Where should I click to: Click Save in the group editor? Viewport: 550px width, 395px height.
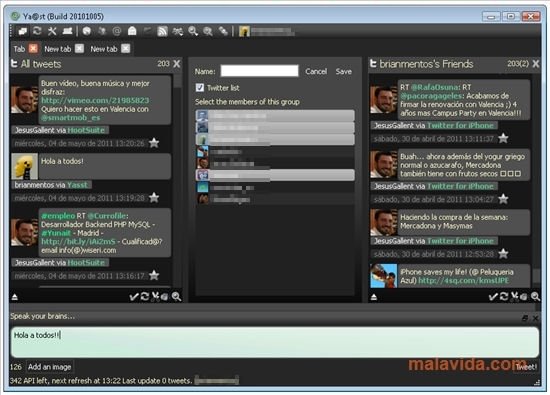(x=343, y=72)
